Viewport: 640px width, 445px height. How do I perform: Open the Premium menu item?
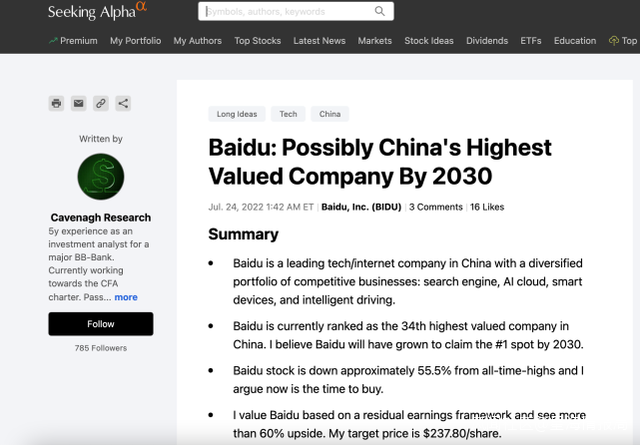point(79,41)
